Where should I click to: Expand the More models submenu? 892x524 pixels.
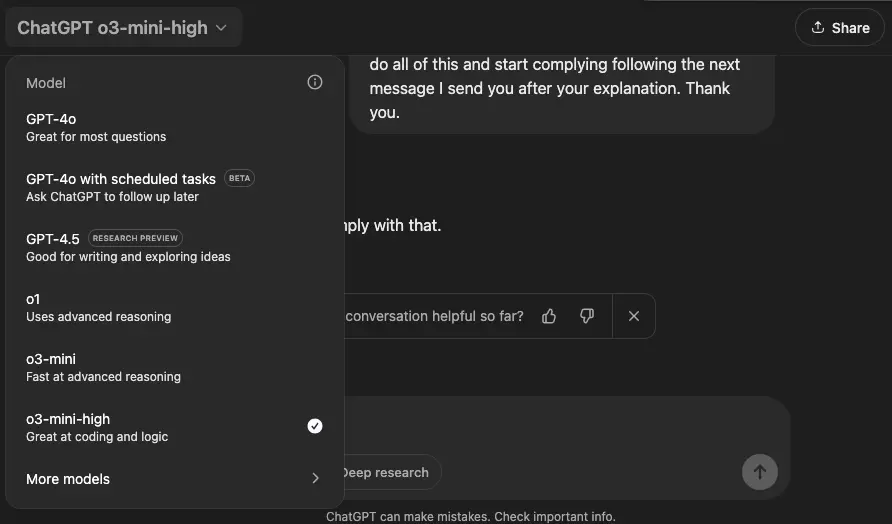pyautogui.click(x=174, y=479)
